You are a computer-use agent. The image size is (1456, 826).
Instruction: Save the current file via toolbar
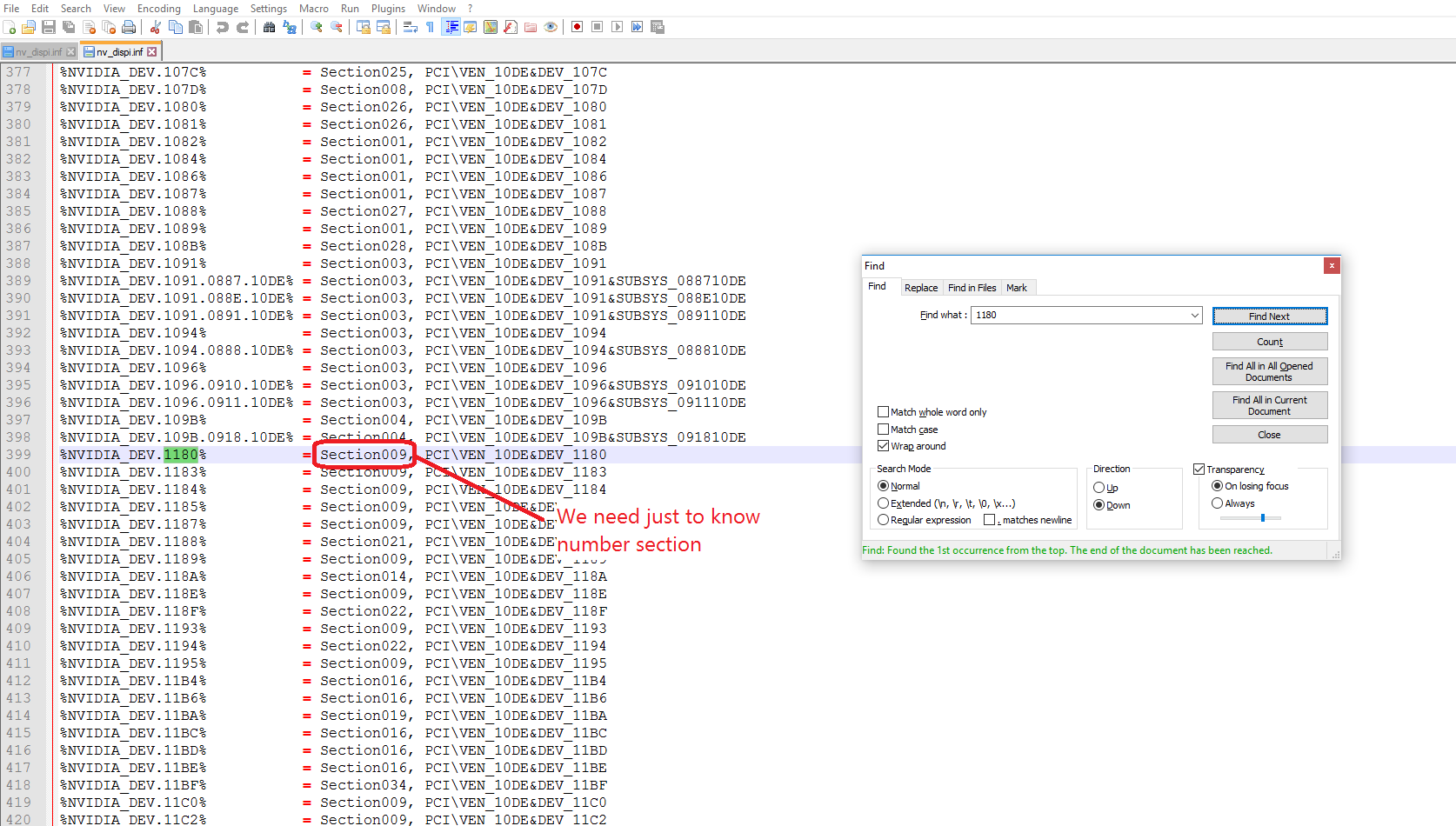48,27
